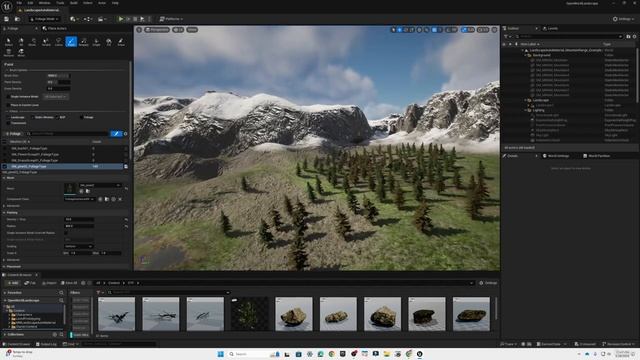
Task: Toggle the Landscape filter checkbox
Action: click(8, 117)
